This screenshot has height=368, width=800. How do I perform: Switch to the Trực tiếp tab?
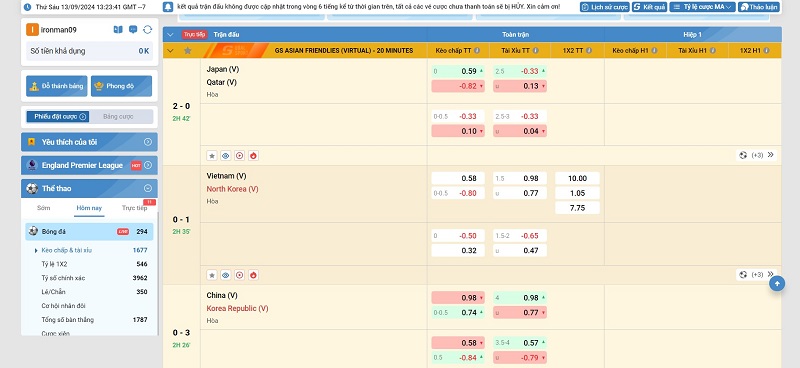[135, 208]
